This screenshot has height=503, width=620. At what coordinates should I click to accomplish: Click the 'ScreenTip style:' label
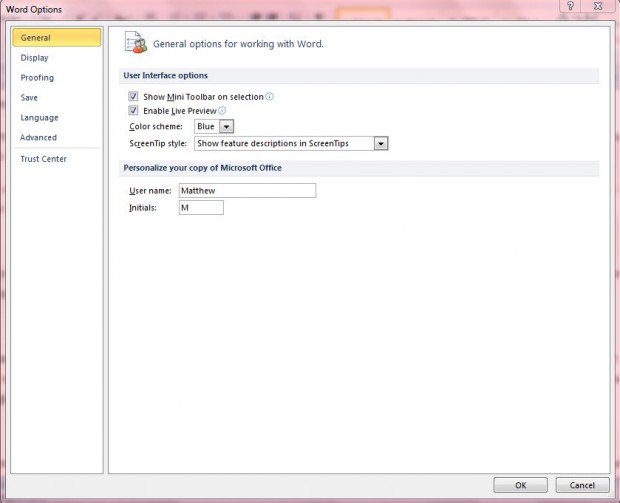(x=158, y=144)
